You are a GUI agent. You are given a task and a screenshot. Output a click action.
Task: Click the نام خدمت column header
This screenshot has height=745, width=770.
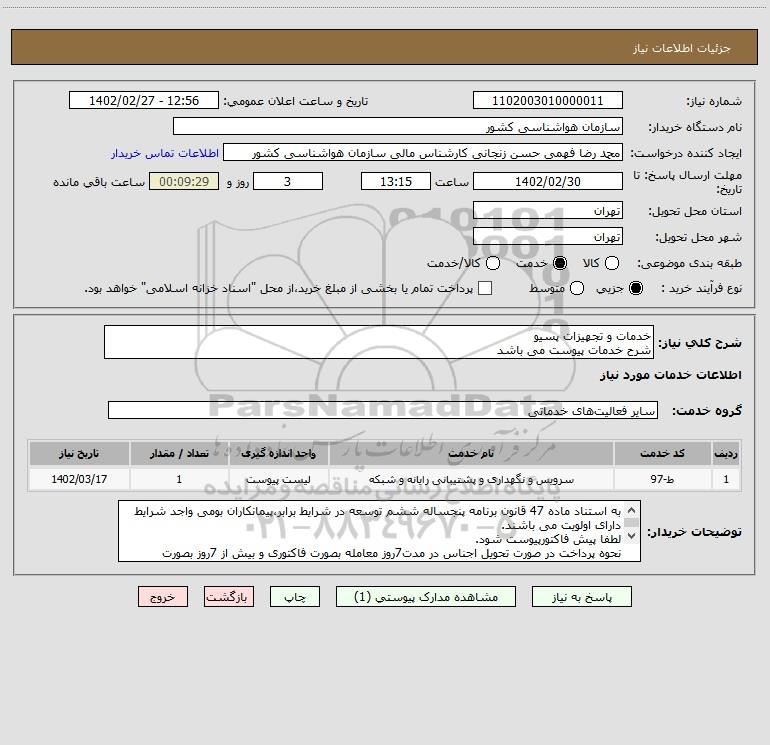(471, 453)
